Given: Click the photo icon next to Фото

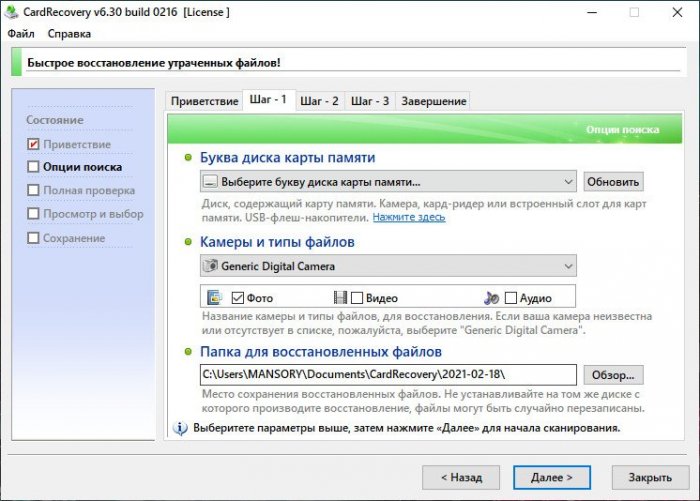Looking at the screenshot, I should pos(214,297).
